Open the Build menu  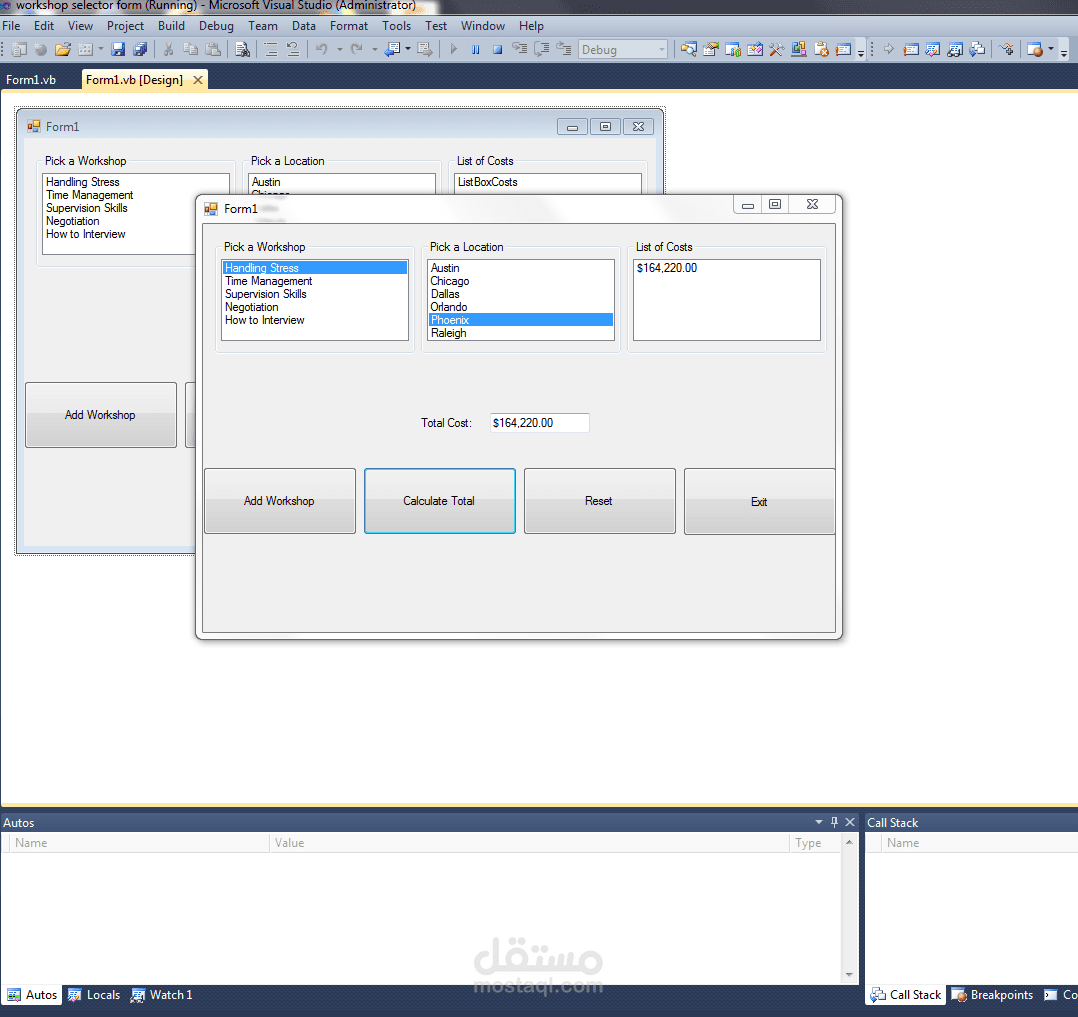[171, 26]
